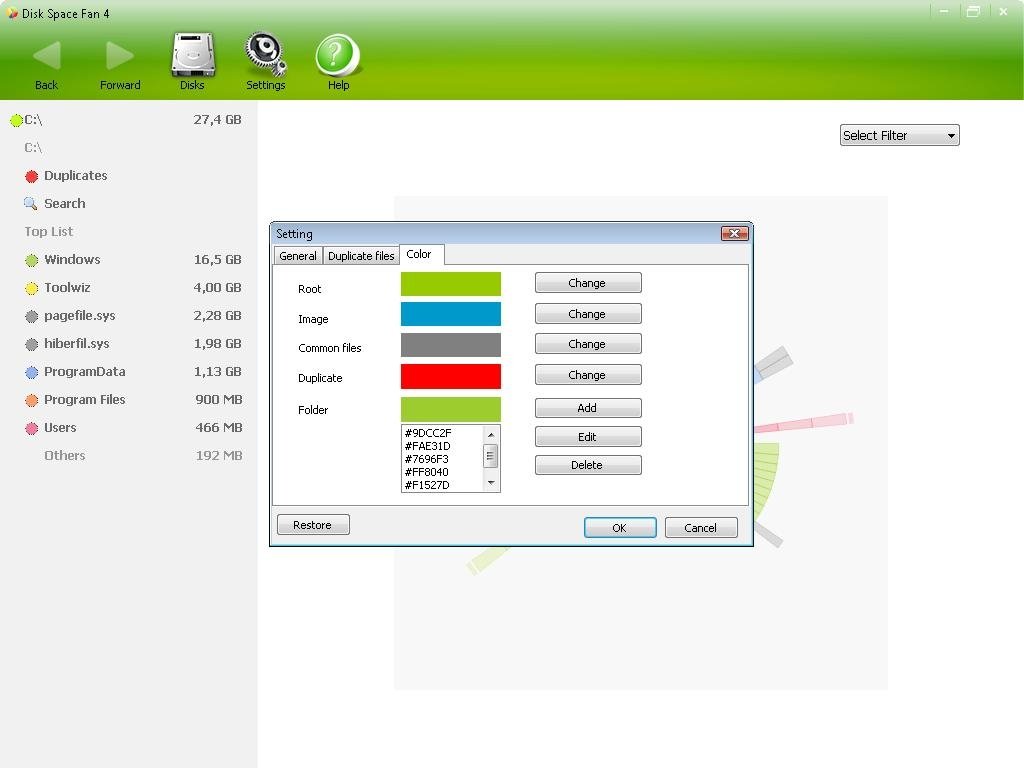
Task: Change the Common files color
Action: click(x=588, y=344)
